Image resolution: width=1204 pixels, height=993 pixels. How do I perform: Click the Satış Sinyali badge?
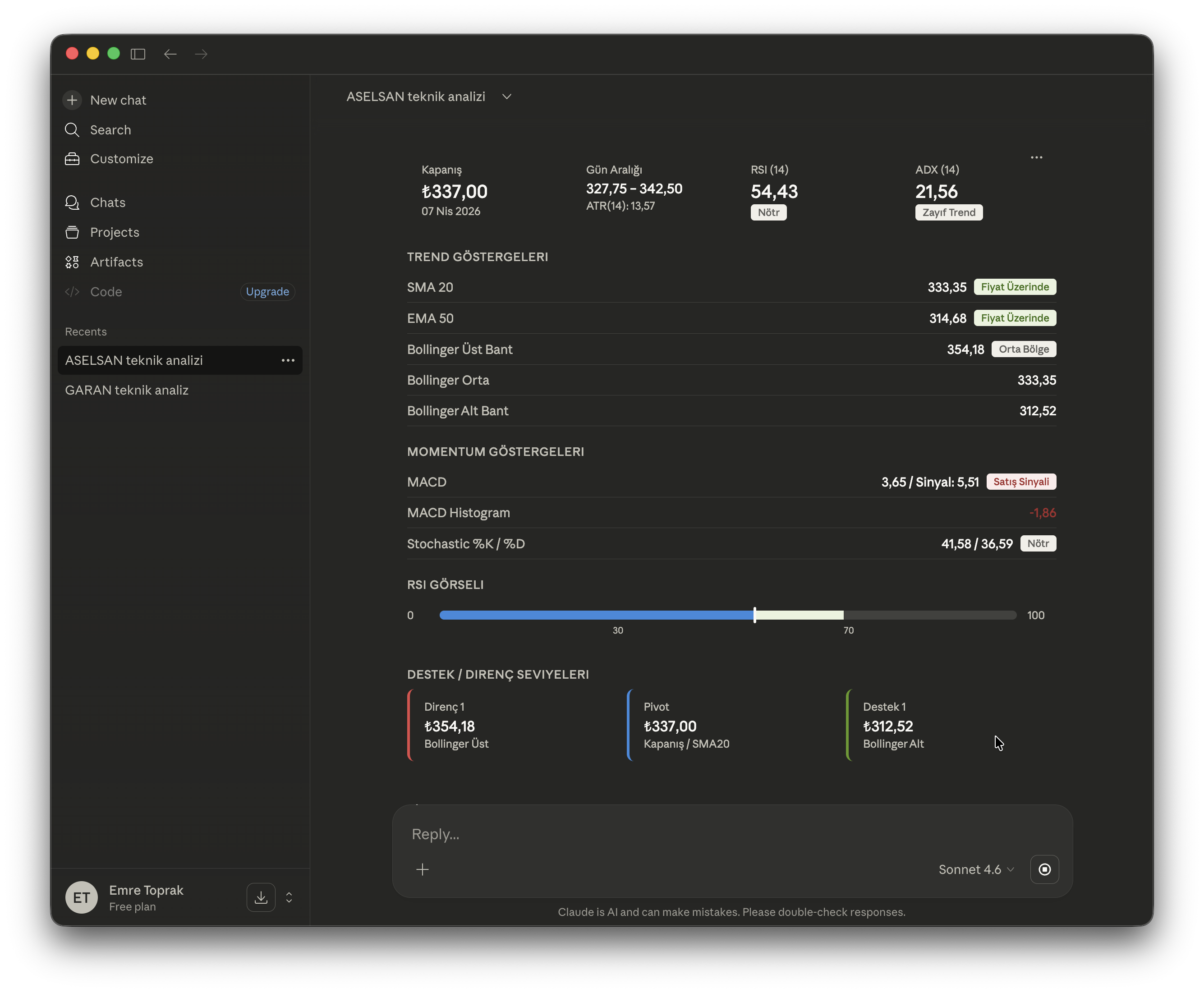[1021, 482]
